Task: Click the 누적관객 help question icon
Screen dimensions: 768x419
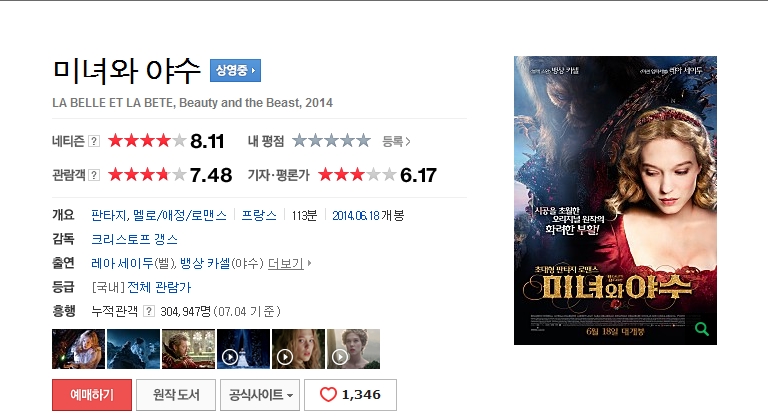Action: [149, 311]
